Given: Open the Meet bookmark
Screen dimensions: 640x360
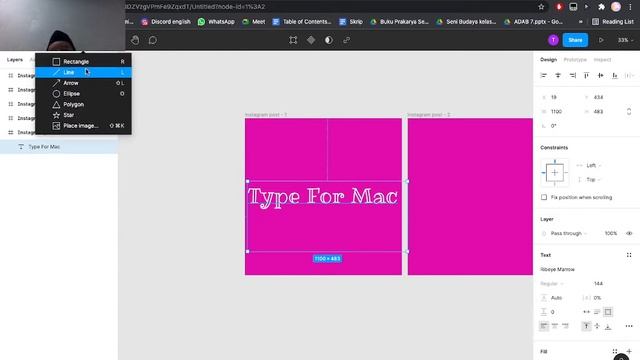Looking at the screenshot, I should (x=253, y=22).
